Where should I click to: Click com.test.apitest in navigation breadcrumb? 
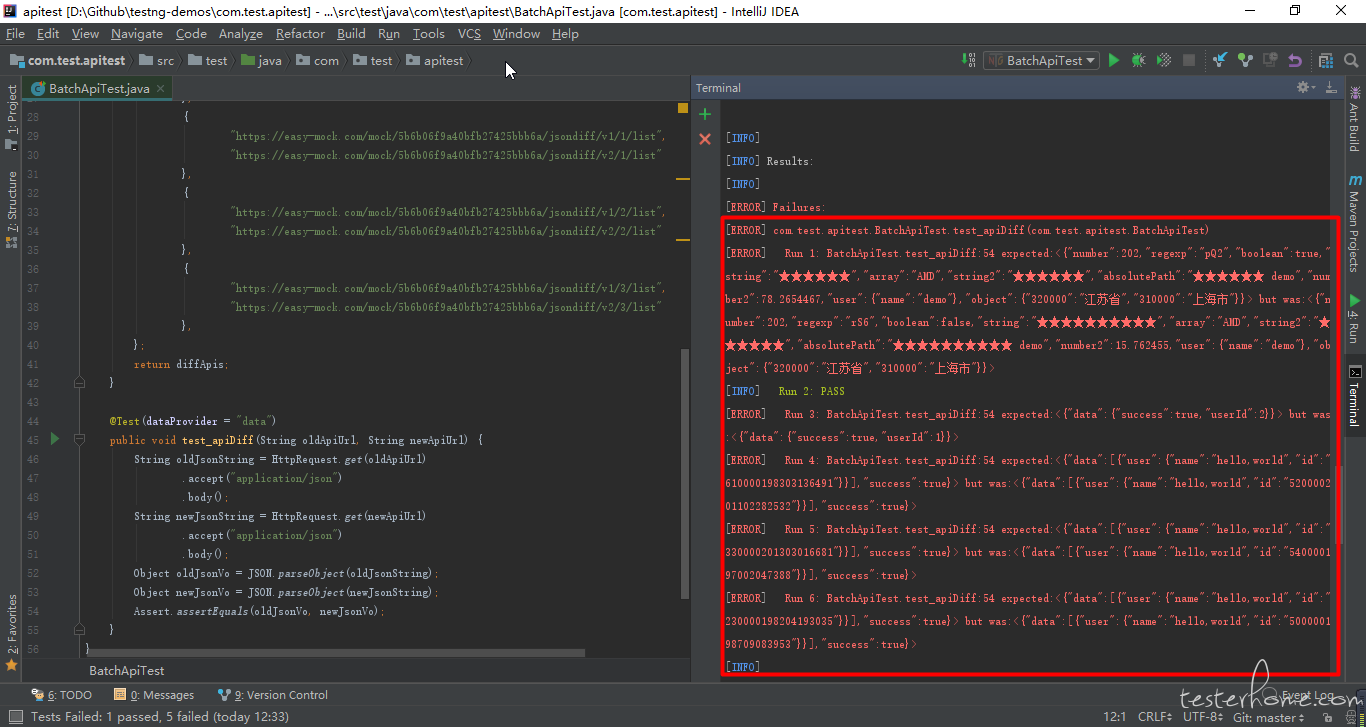coord(68,60)
